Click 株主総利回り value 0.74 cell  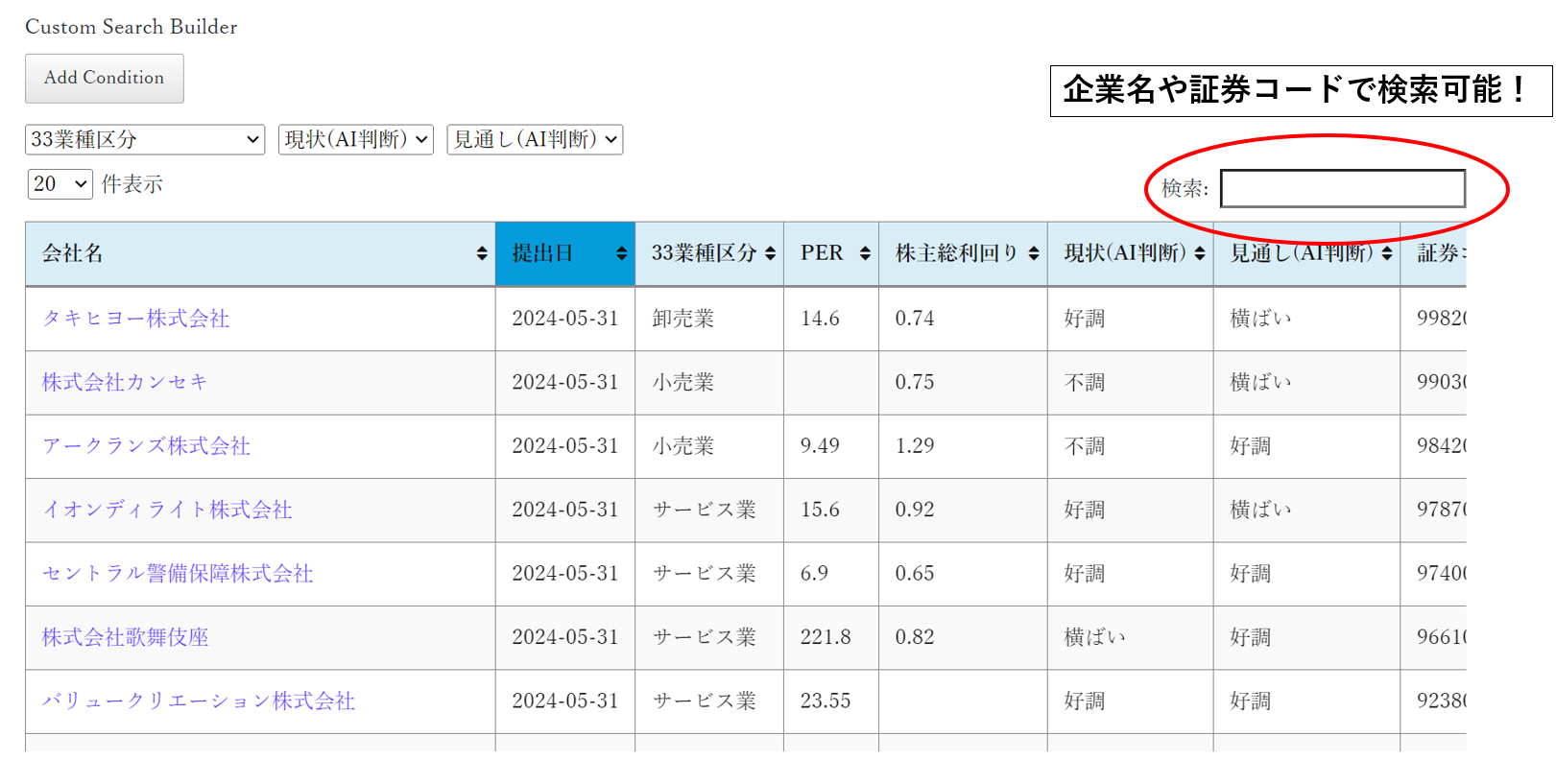963,319
